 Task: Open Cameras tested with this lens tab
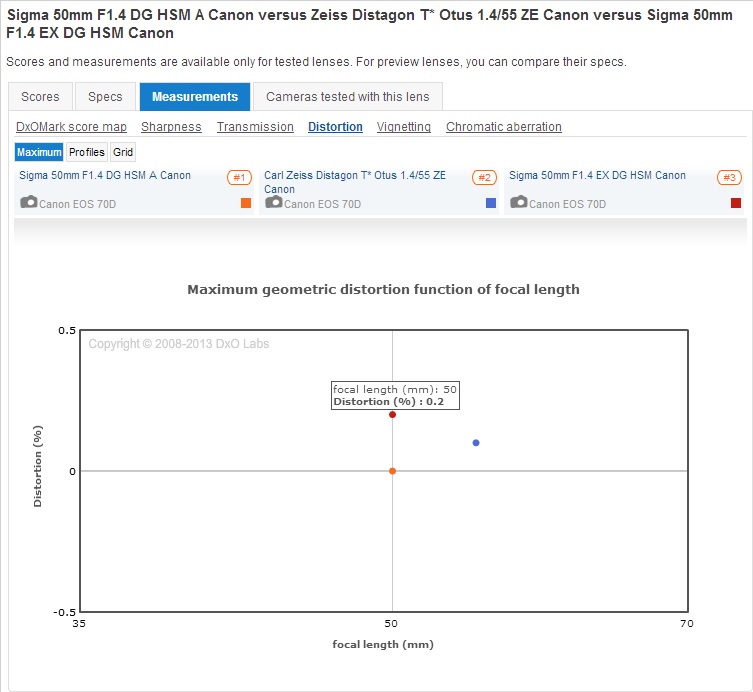(x=347, y=97)
